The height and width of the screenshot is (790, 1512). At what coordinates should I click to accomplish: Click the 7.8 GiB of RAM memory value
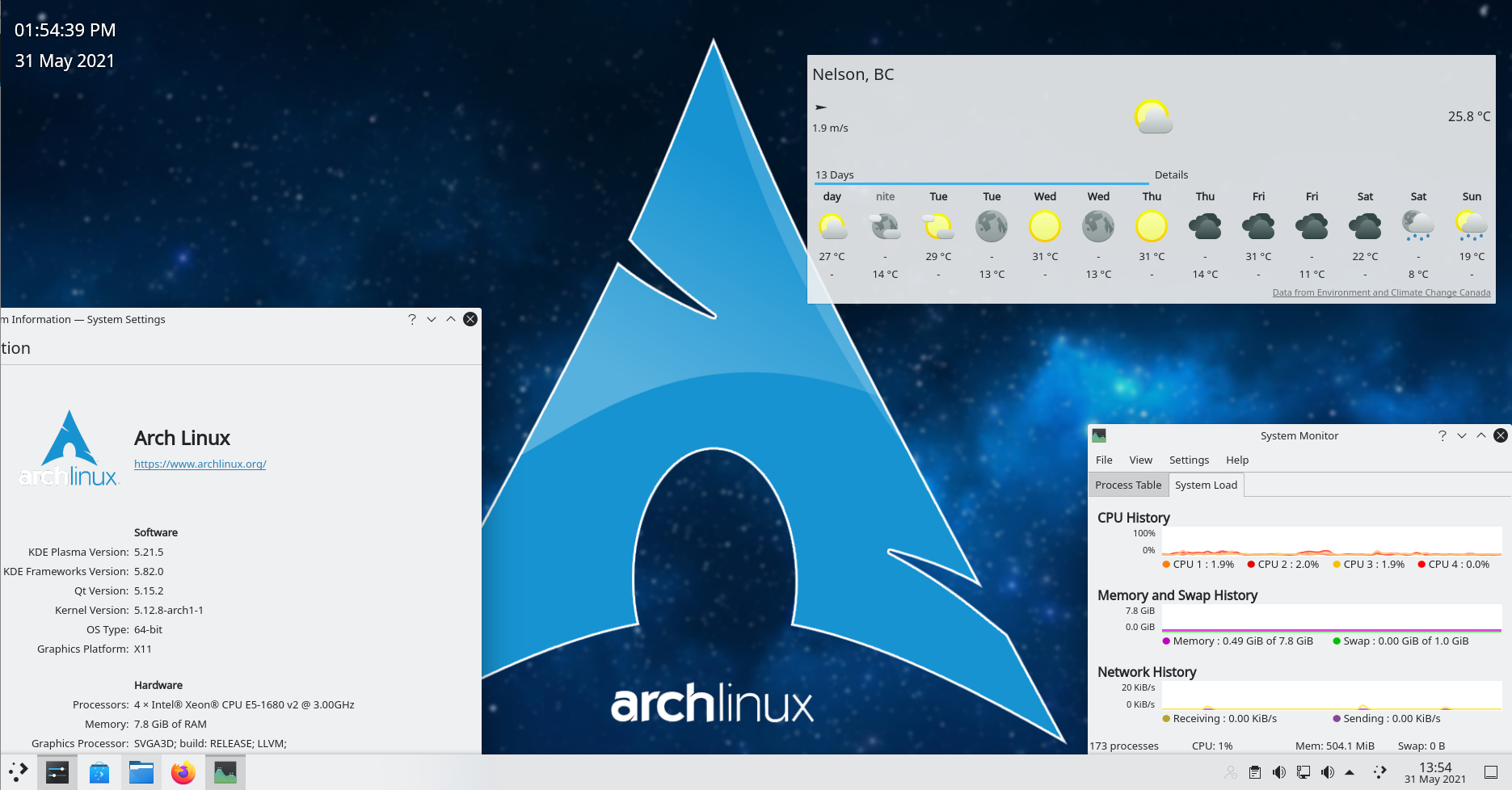tap(171, 724)
